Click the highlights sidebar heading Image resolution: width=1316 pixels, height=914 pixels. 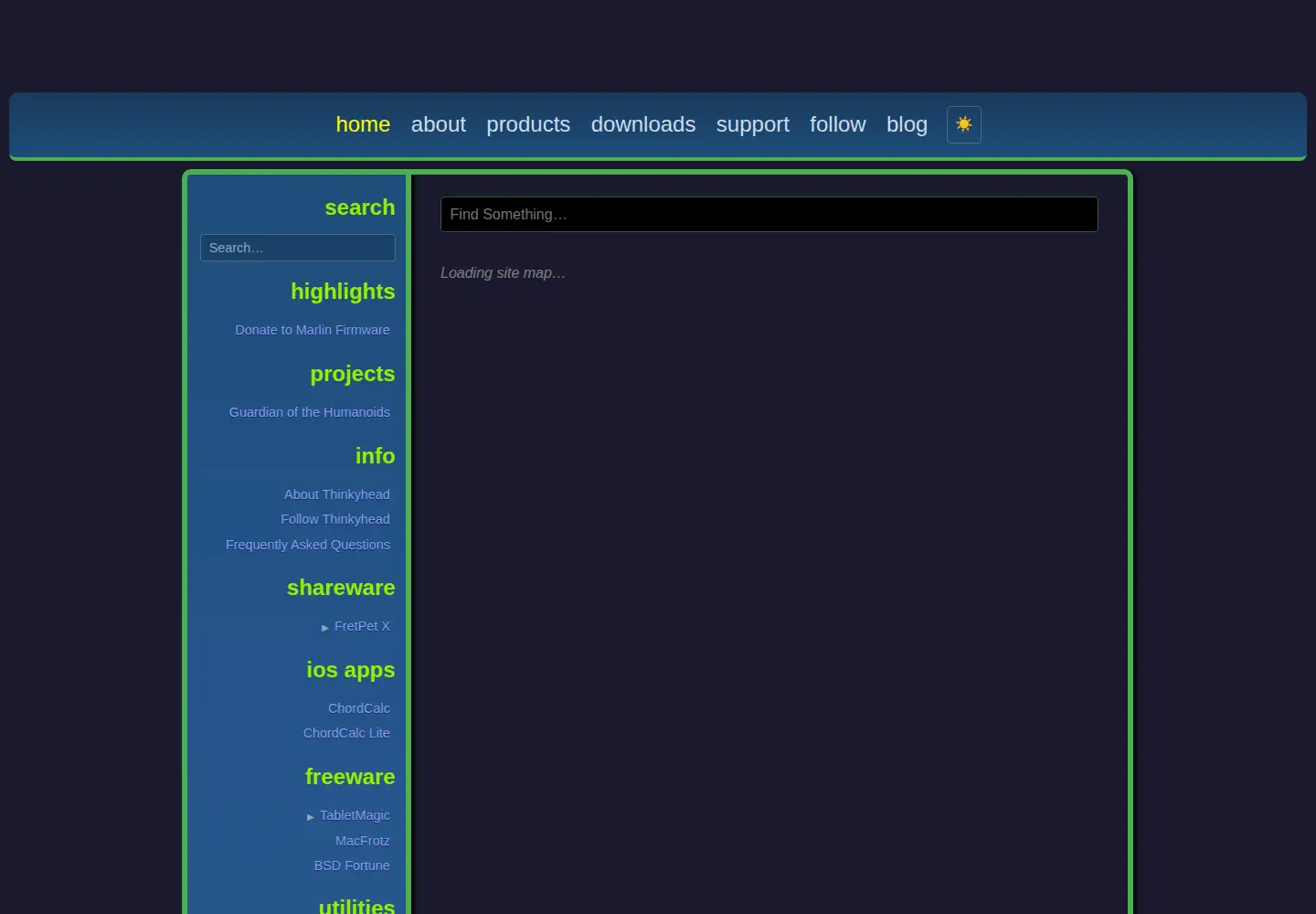point(343,292)
